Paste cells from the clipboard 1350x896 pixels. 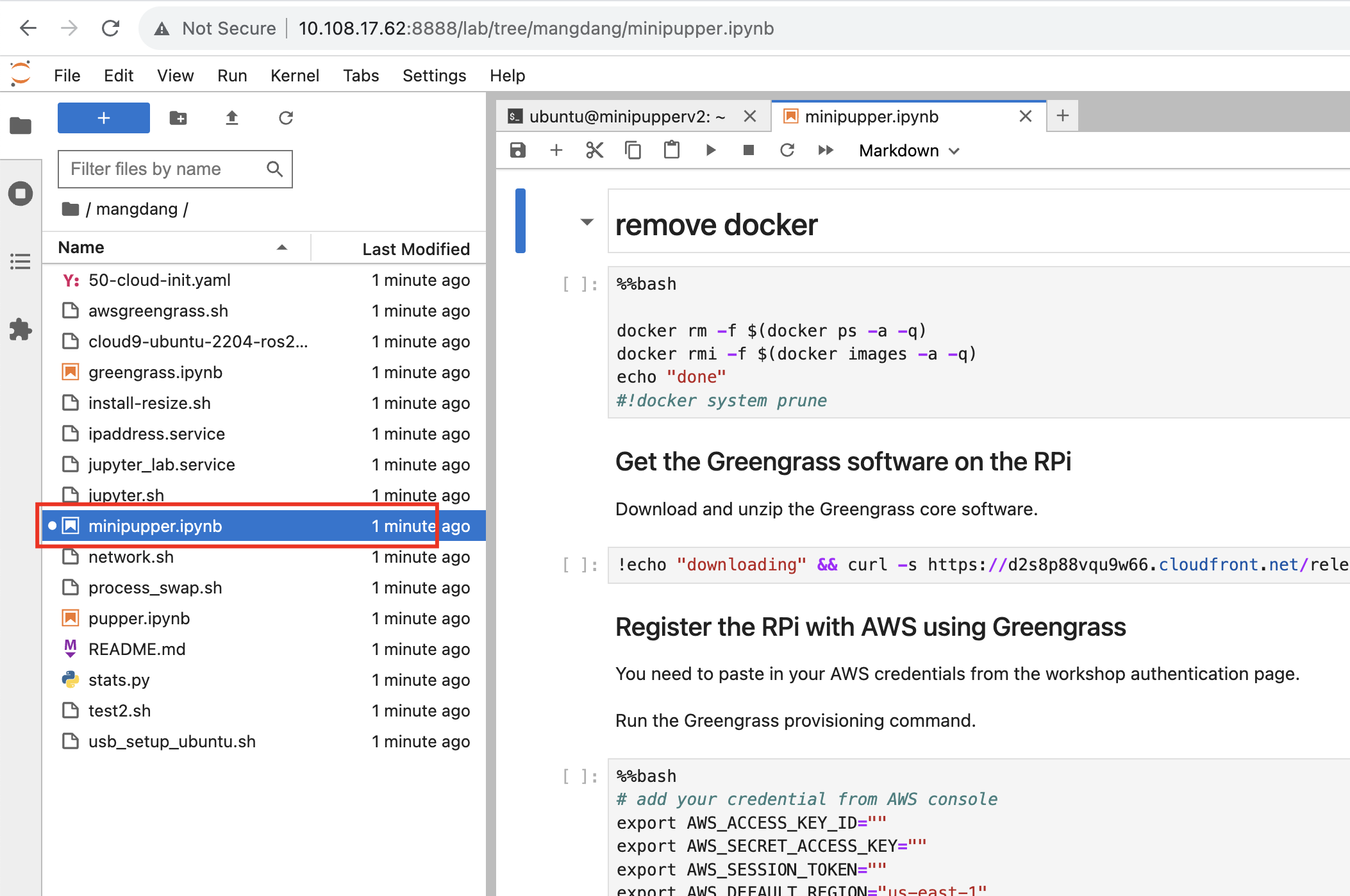pos(671,151)
